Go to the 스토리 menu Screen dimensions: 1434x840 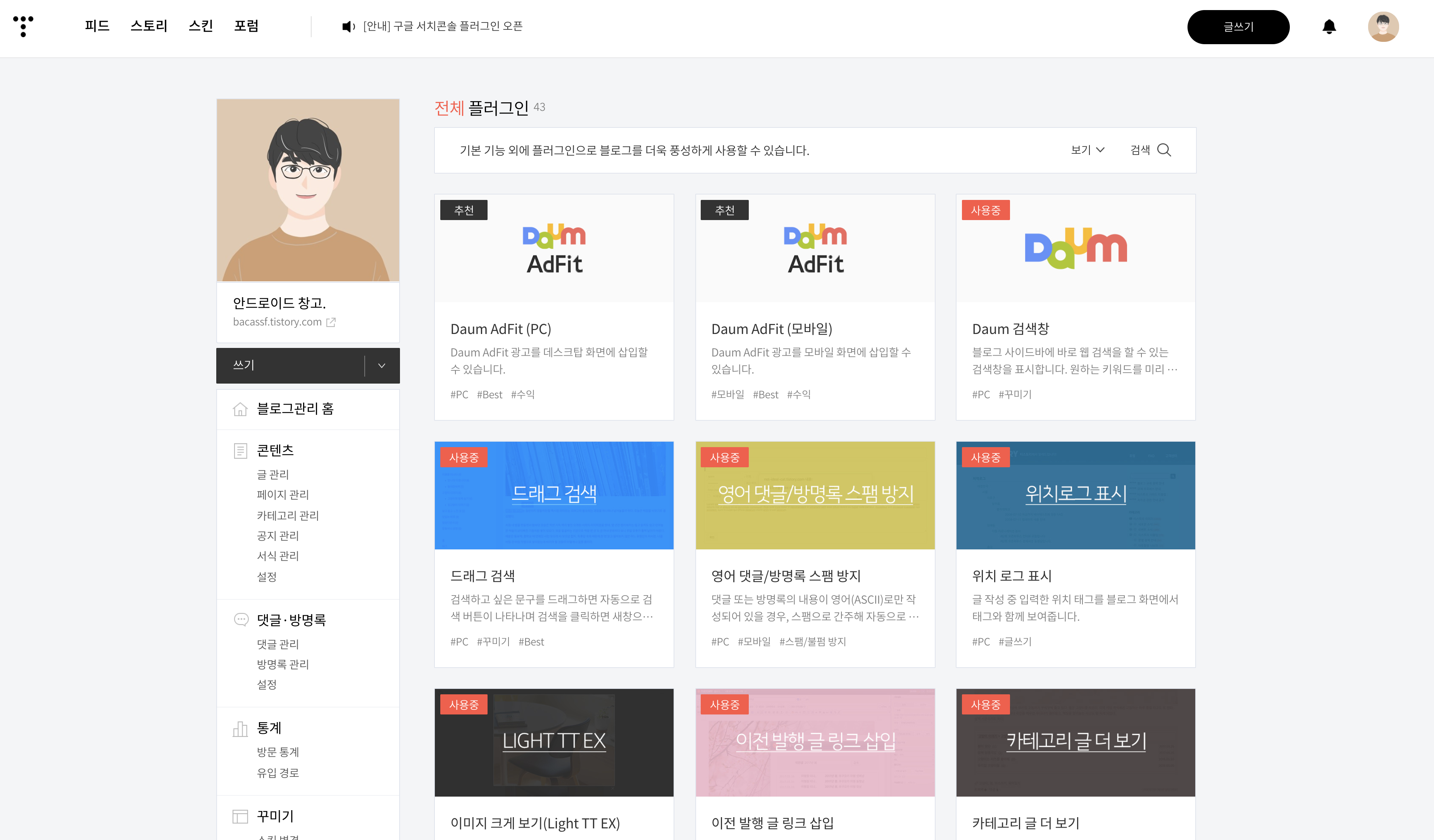click(148, 26)
